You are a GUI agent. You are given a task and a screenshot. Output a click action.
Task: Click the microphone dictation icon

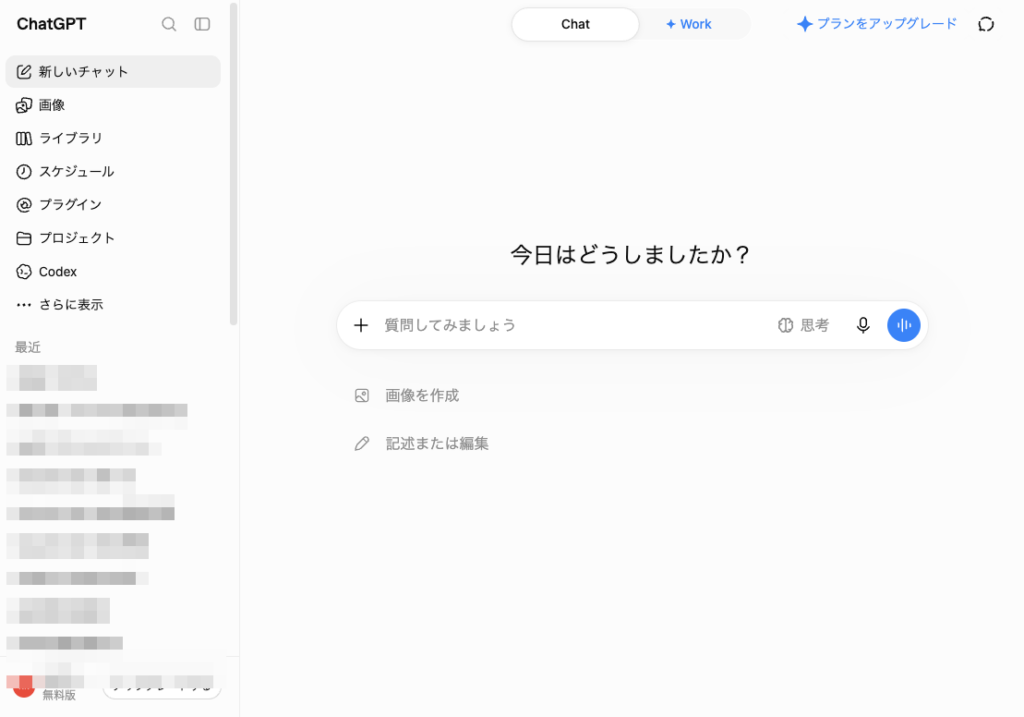[863, 325]
